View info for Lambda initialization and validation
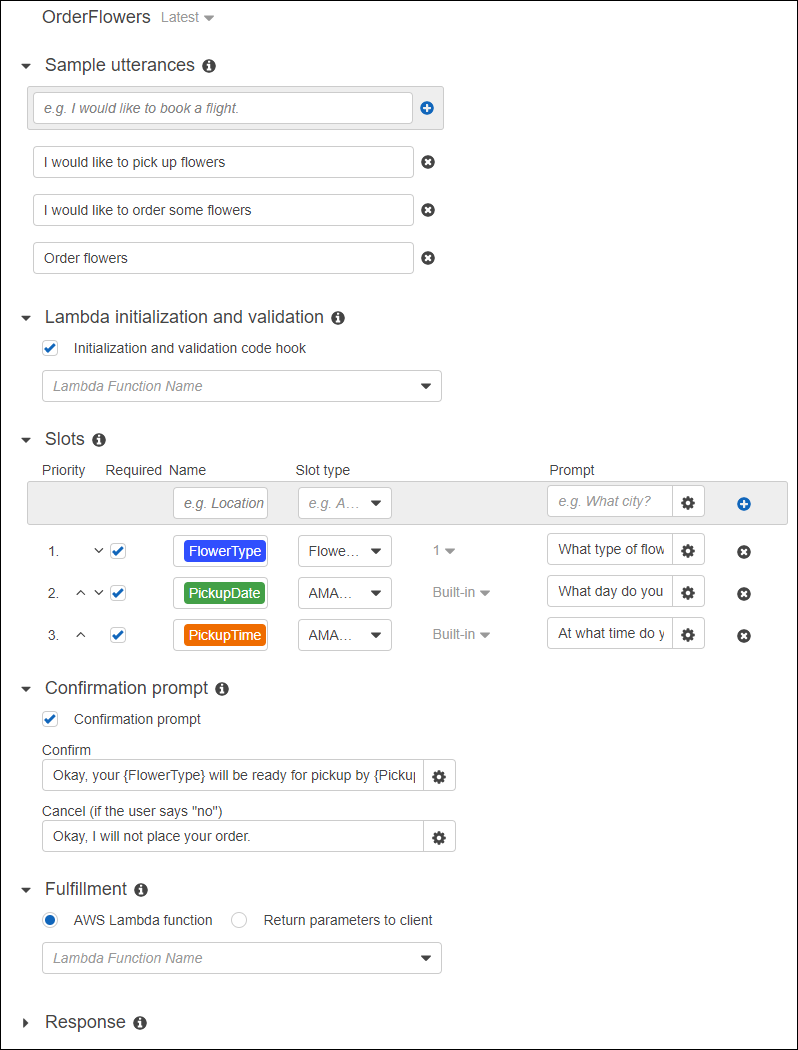 [x=338, y=317]
